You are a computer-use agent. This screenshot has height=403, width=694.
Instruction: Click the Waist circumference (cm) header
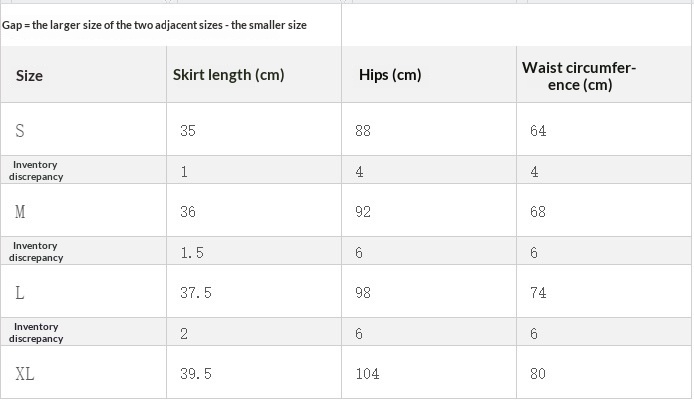tap(579, 76)
